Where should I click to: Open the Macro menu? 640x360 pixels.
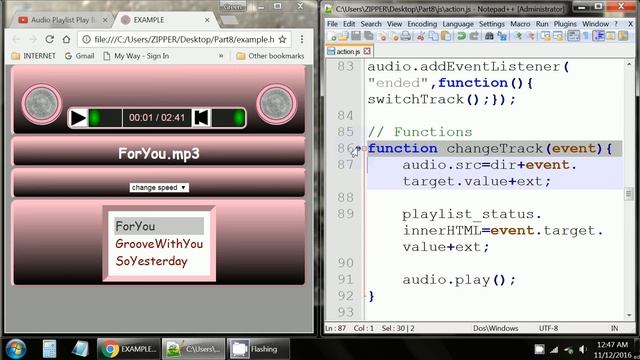tap(520, 24)
